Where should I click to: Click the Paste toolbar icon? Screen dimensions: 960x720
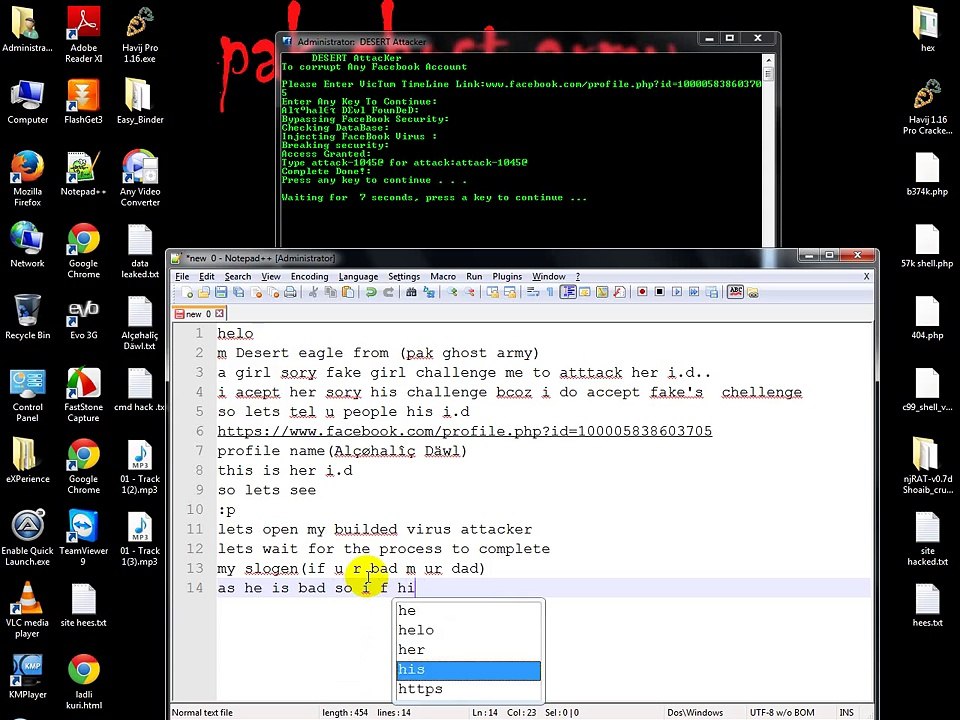pyautogui.click(x=348, y=293)
